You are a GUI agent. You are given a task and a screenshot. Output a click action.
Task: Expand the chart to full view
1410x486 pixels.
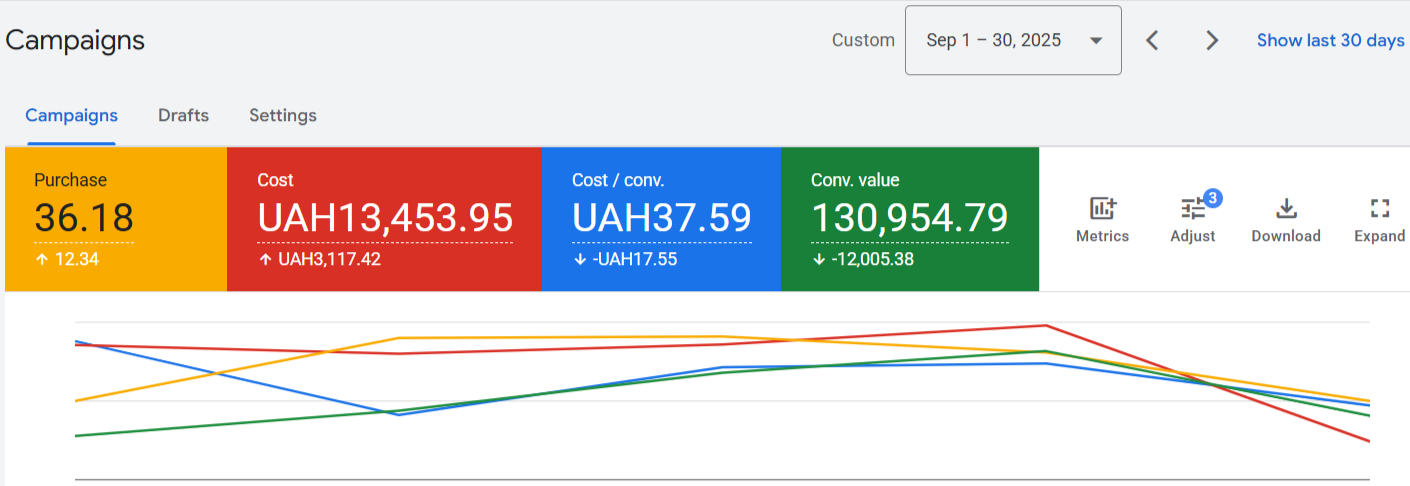tap(1380, 219)
